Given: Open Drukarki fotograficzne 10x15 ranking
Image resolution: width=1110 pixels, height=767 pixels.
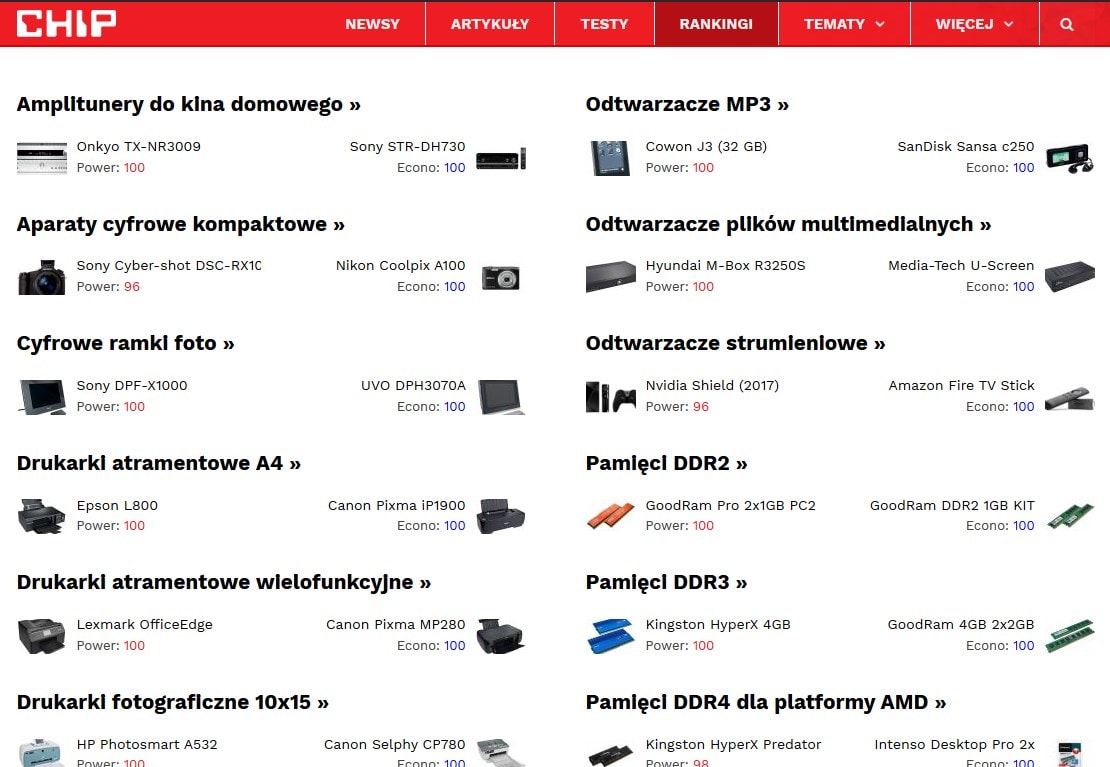Looking at the screenshot, I should [x=173, y=703].
